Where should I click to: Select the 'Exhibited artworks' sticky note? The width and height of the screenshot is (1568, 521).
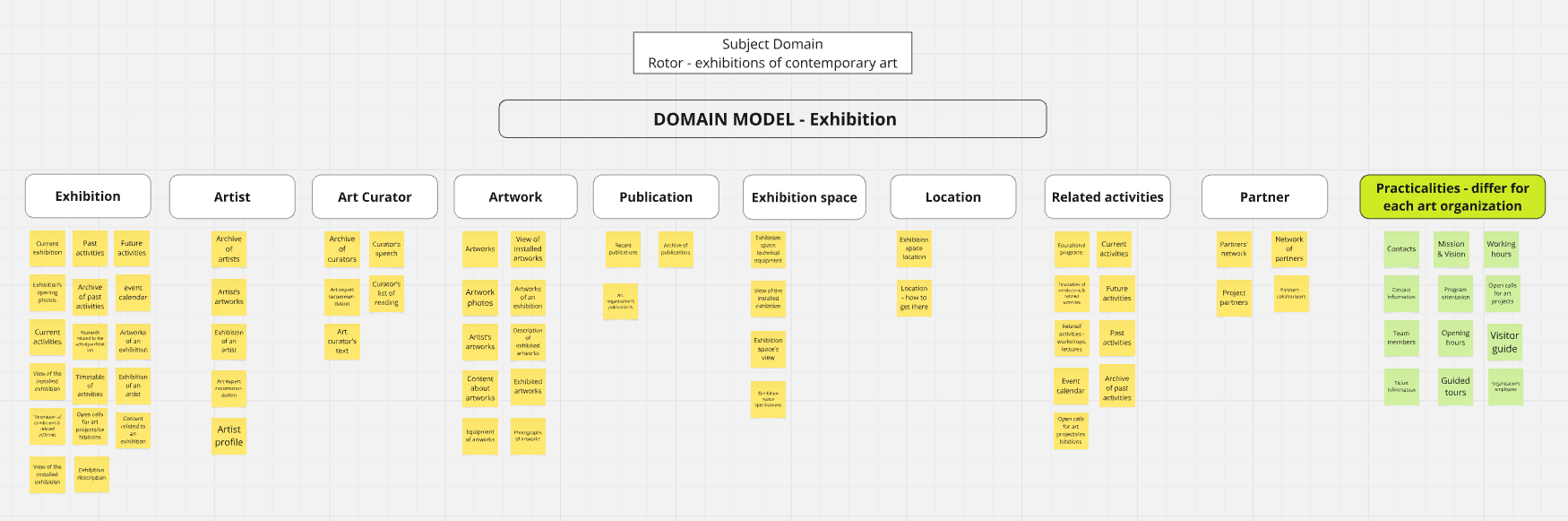528,386
